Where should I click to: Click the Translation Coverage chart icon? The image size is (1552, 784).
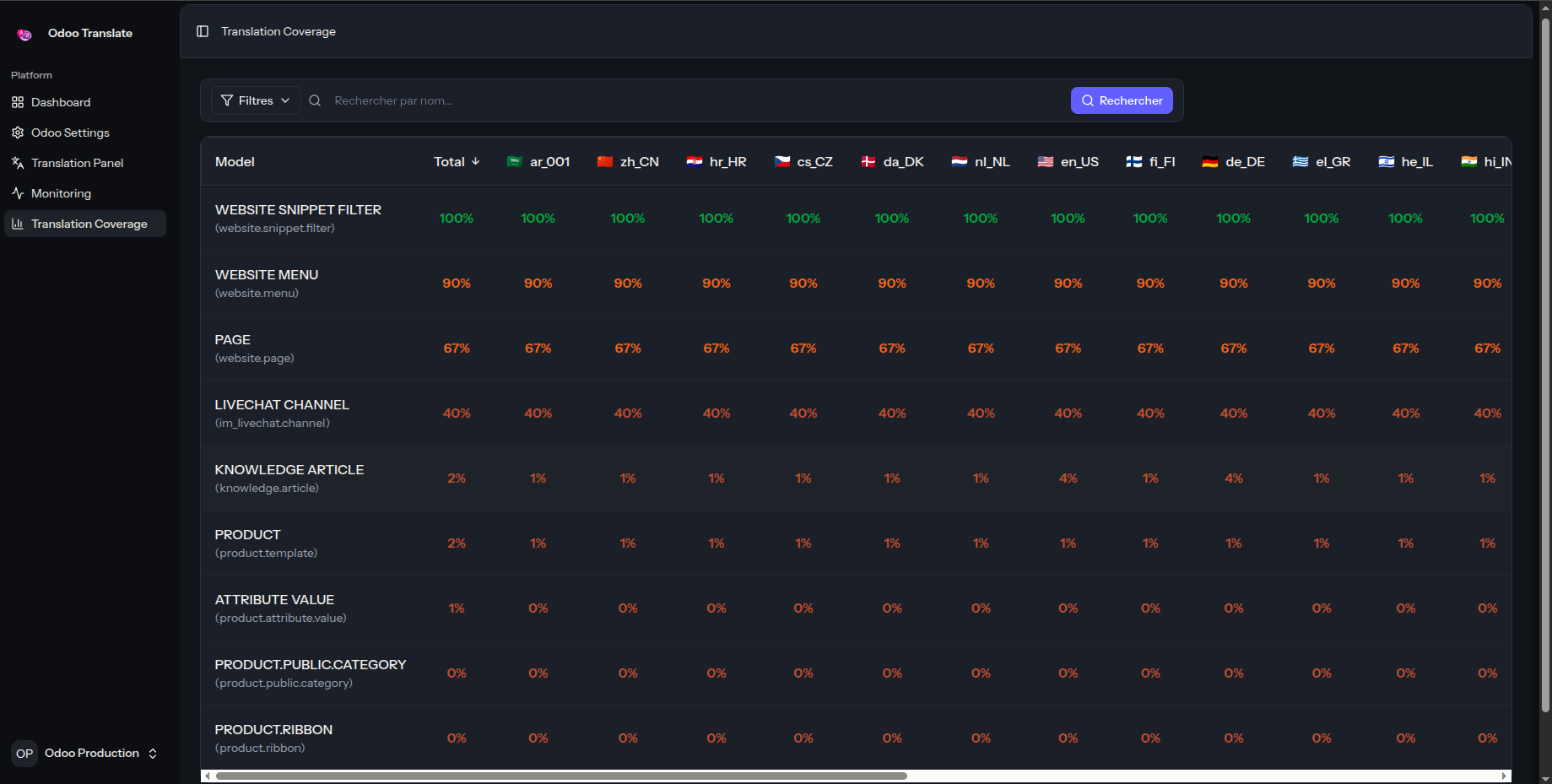pos(18,224)
